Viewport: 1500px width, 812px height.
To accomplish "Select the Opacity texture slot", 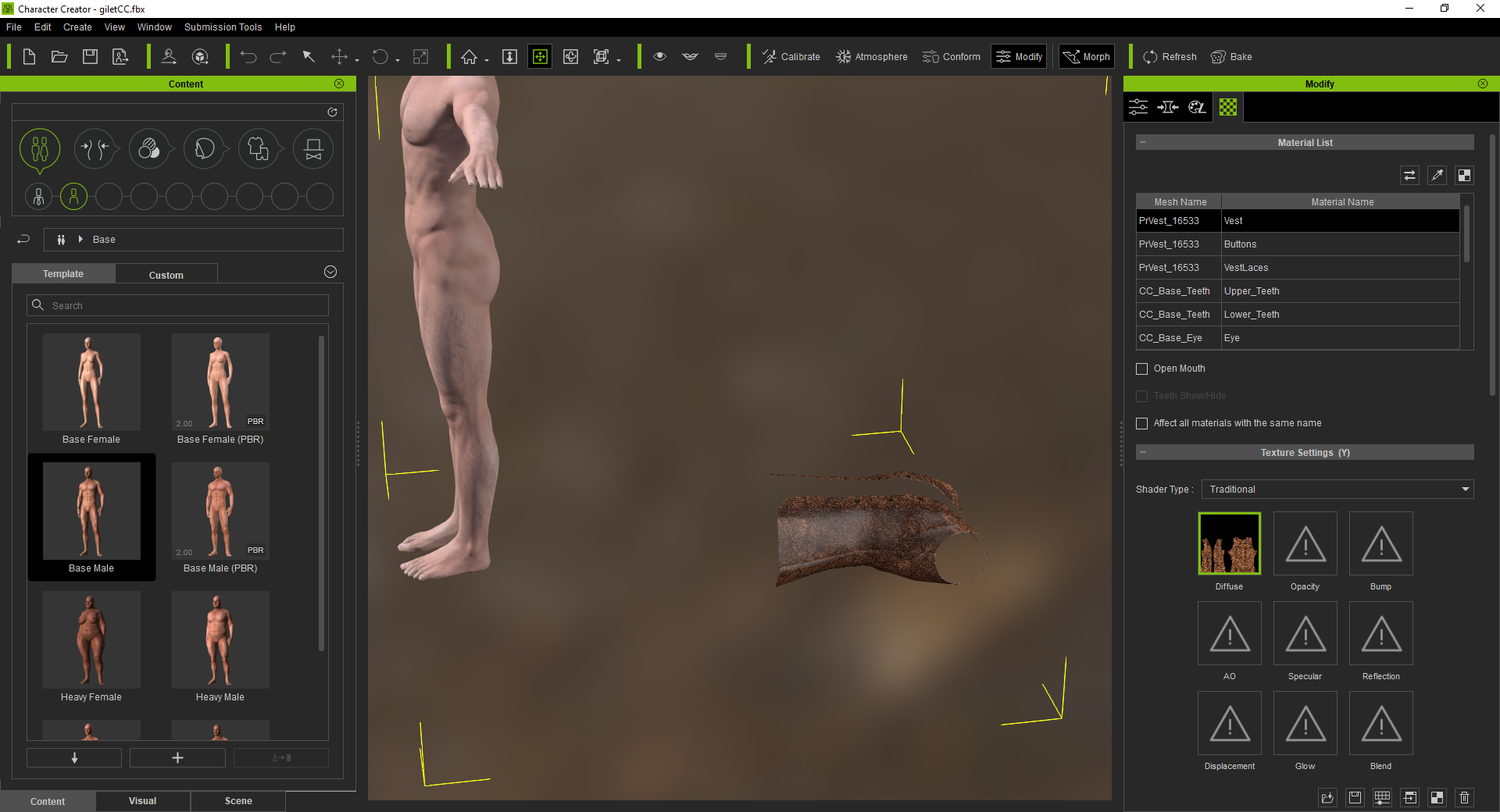I will tap(1305, 543).
